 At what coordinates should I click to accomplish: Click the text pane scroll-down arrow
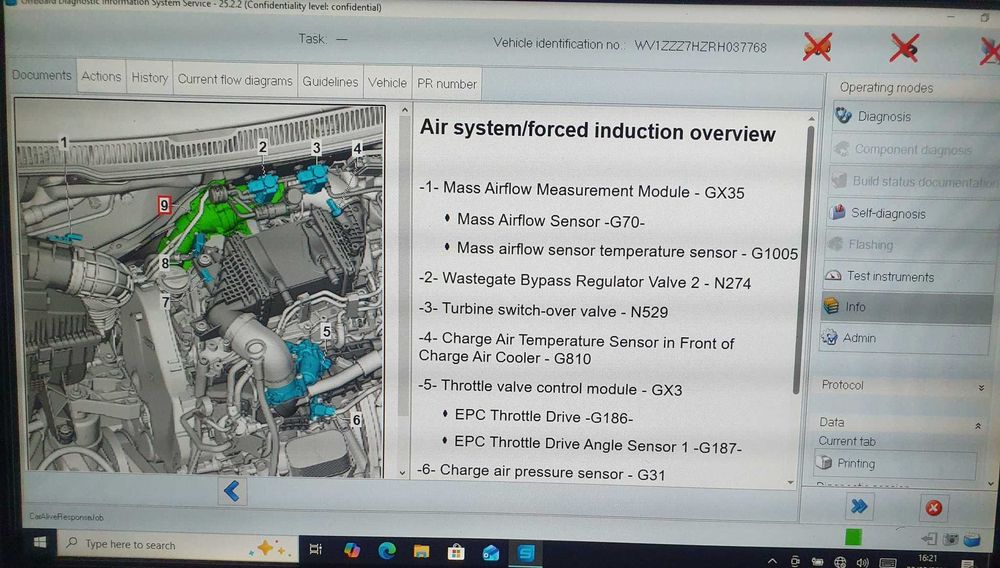click(791, 483)
